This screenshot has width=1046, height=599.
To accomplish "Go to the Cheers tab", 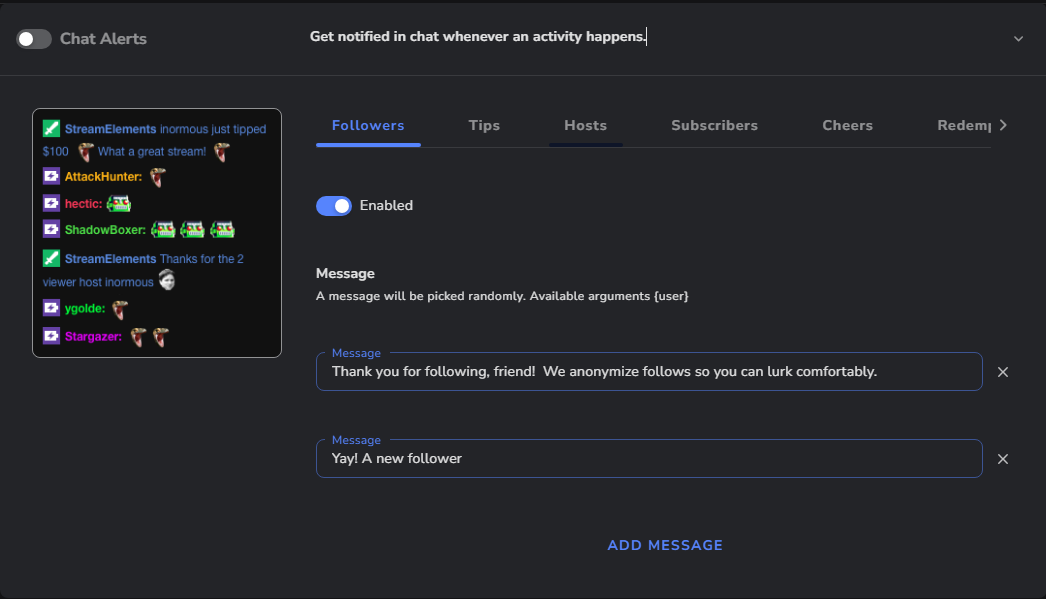I will coord(847,125).
